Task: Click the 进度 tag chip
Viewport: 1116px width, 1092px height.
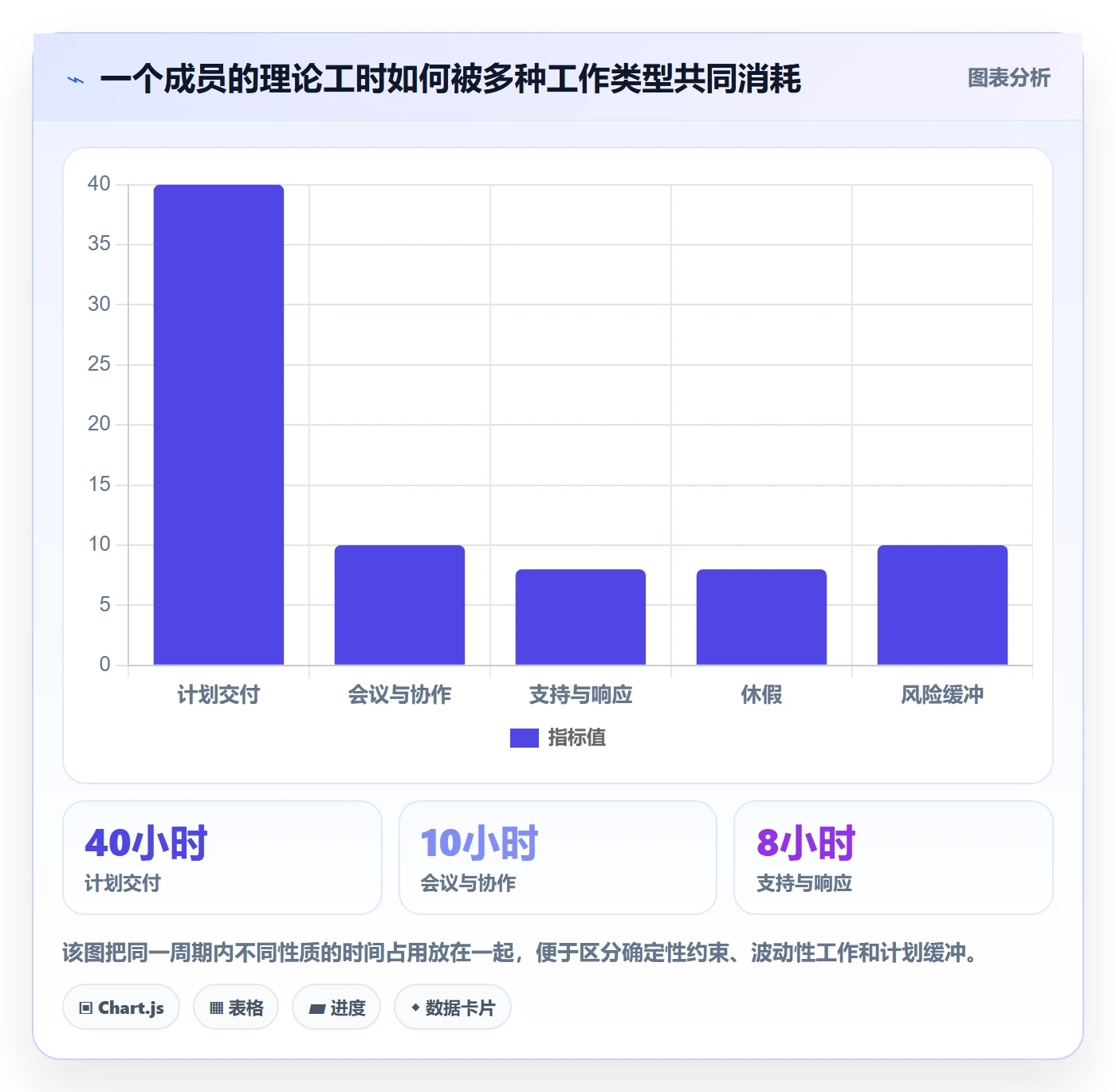Action: pos(336,1008)
